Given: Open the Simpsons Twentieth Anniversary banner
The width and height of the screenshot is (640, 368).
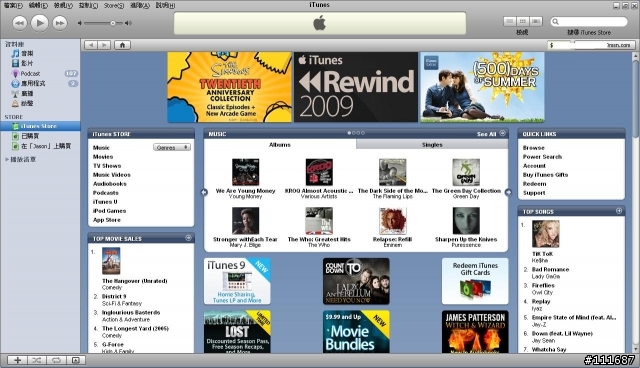Looking at the screenshot, I should pyautogui.click(x=230, y=87).
